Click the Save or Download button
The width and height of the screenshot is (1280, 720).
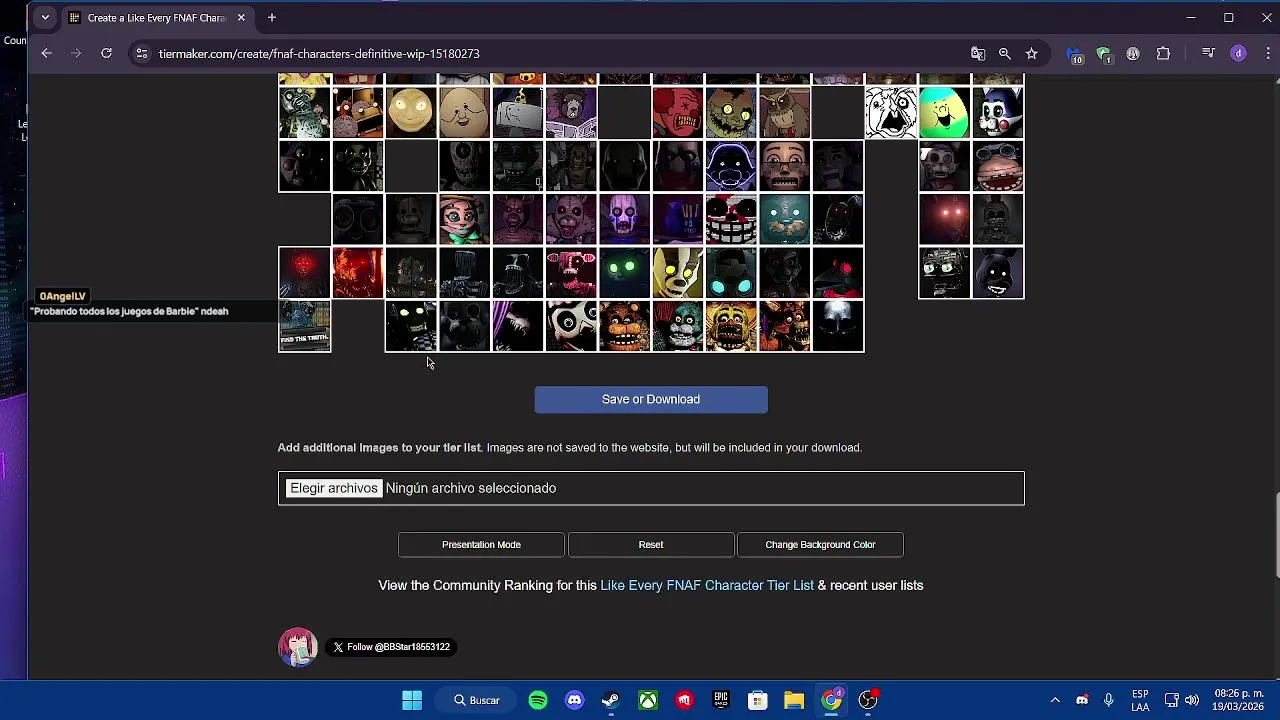pos(651,399)
